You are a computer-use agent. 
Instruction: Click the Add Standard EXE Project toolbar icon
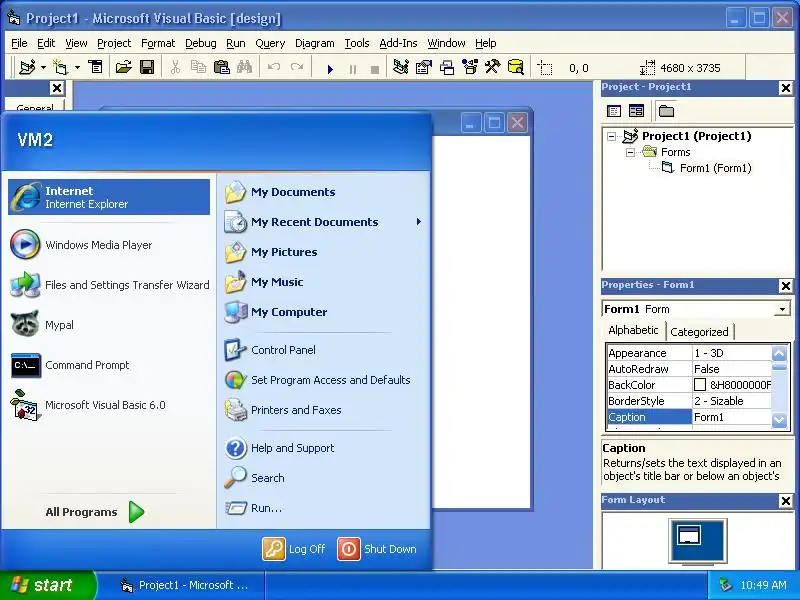coord(27,67)
